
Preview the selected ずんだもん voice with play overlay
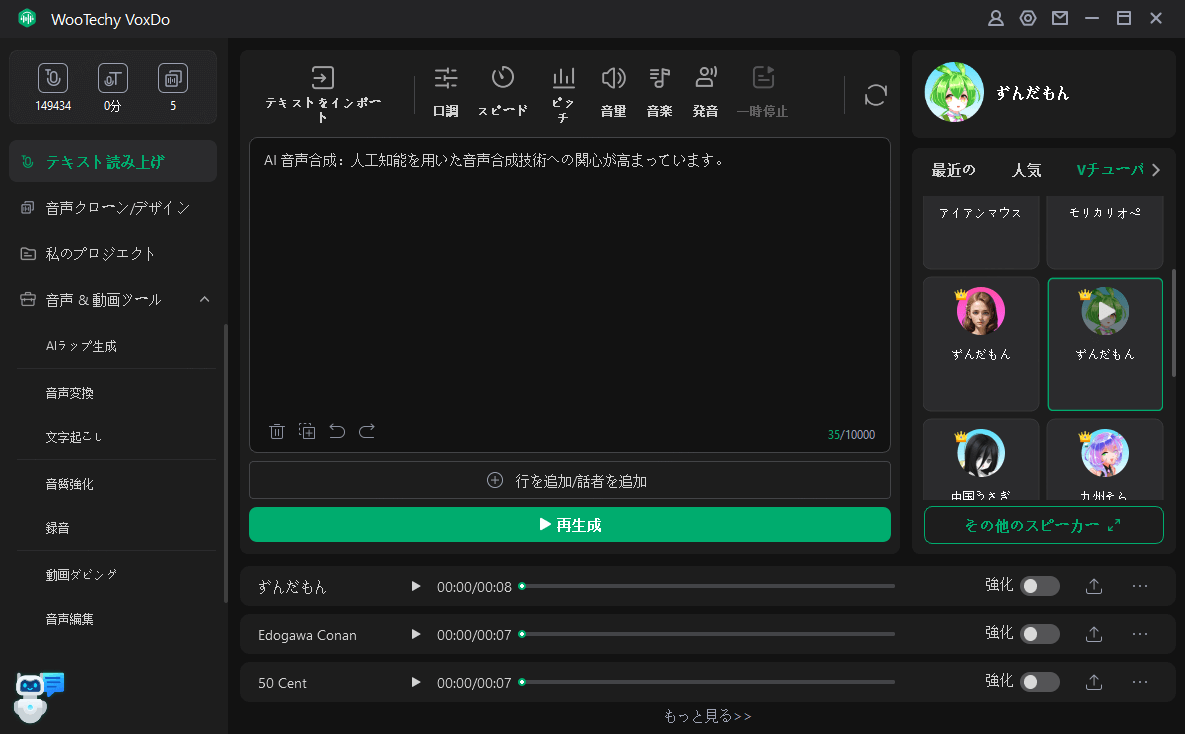pos(1105,311)
